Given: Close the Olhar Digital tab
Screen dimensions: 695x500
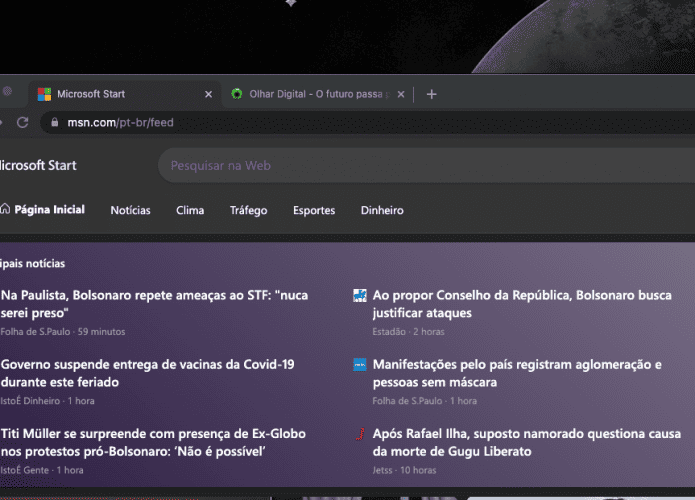Looking at the screenshot, I should [401, 94].
